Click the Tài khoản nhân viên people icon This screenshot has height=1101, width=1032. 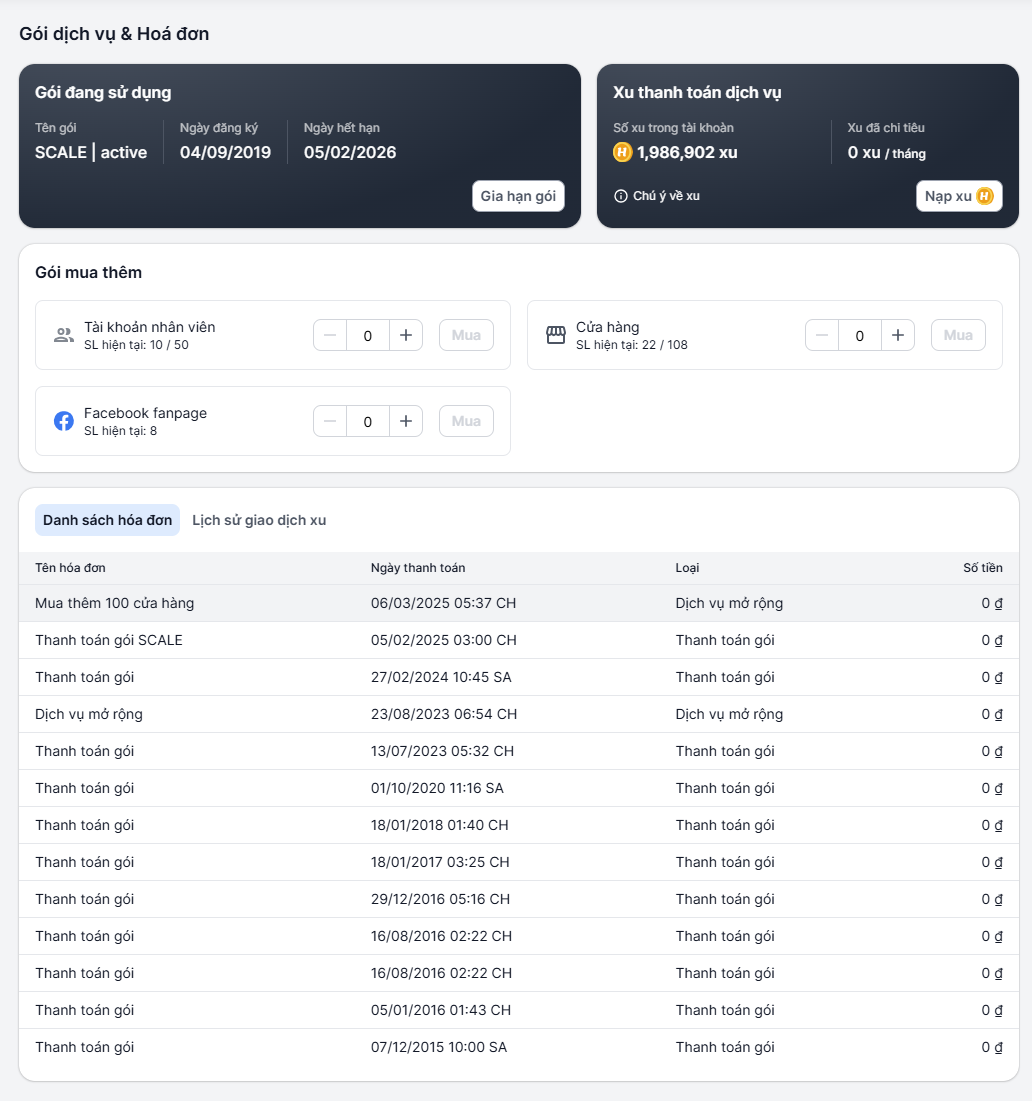(x=64, y=335)
